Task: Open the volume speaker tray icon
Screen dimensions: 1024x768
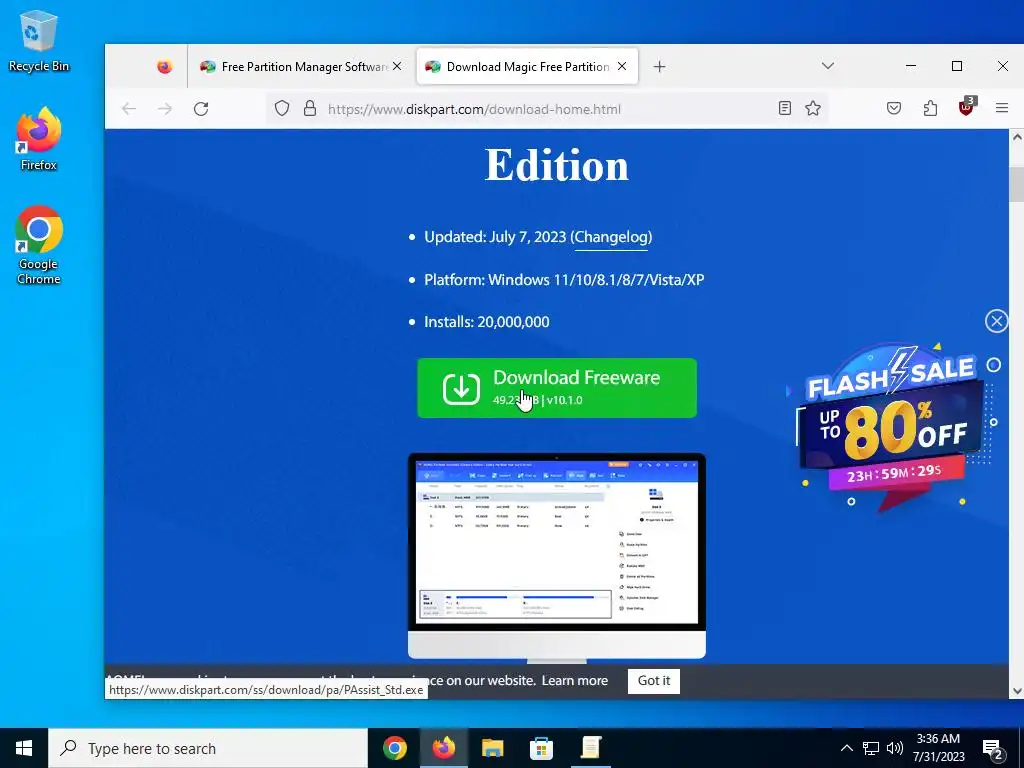Action: 895,748
